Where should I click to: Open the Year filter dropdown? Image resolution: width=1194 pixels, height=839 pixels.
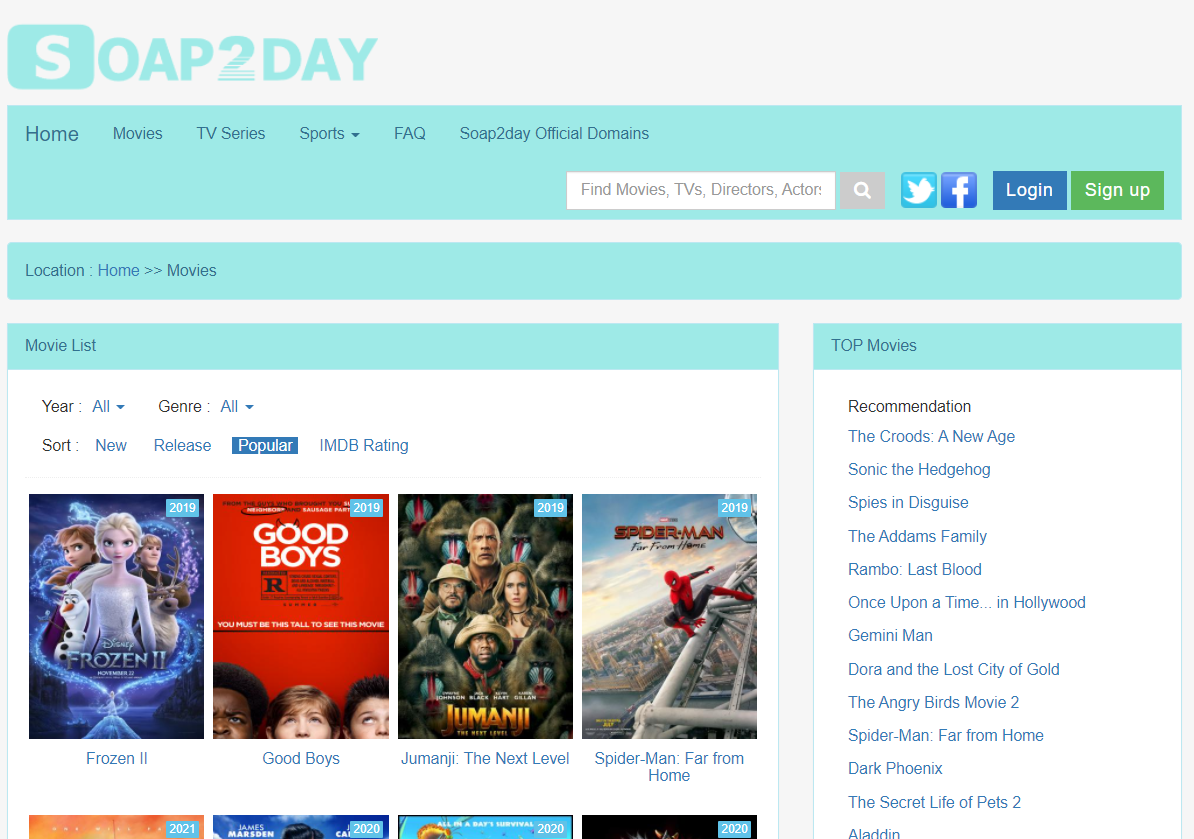pos(108,407)
